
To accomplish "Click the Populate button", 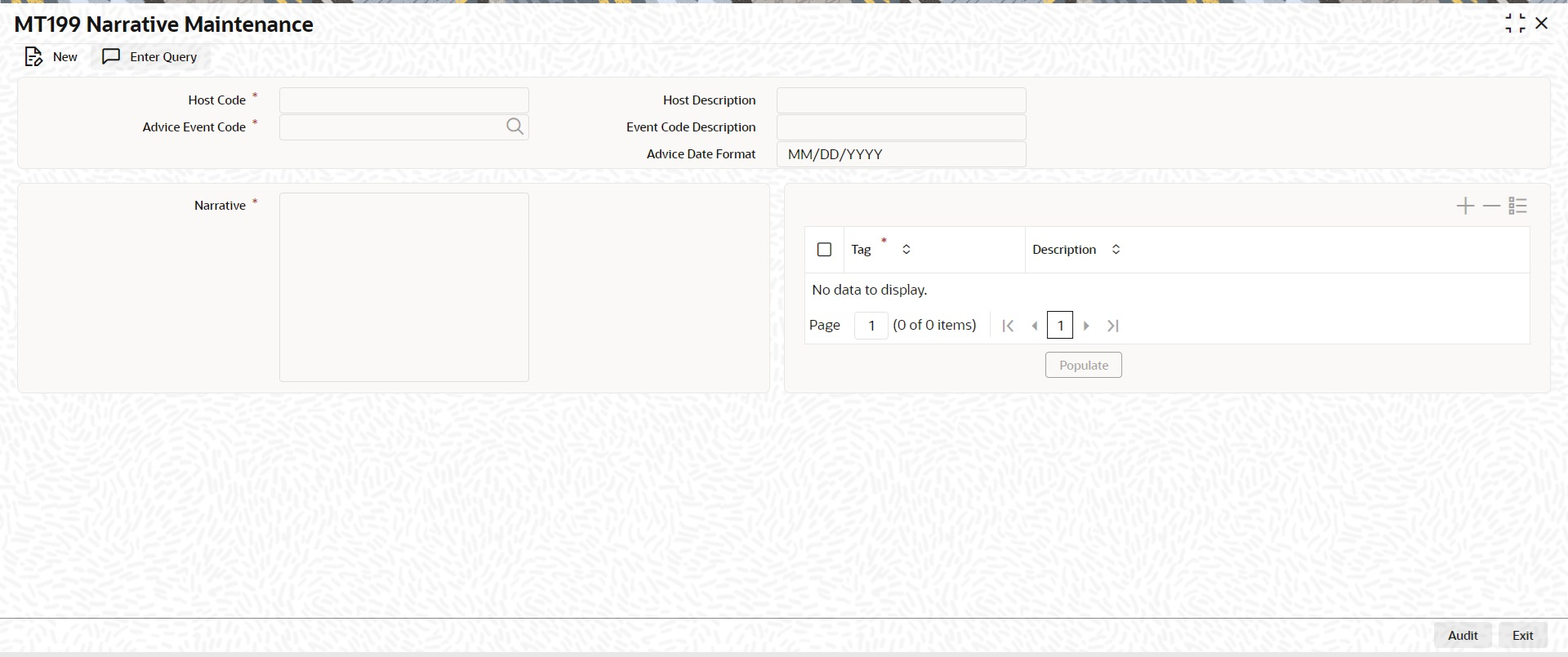I will click(x=1084, y=365).
